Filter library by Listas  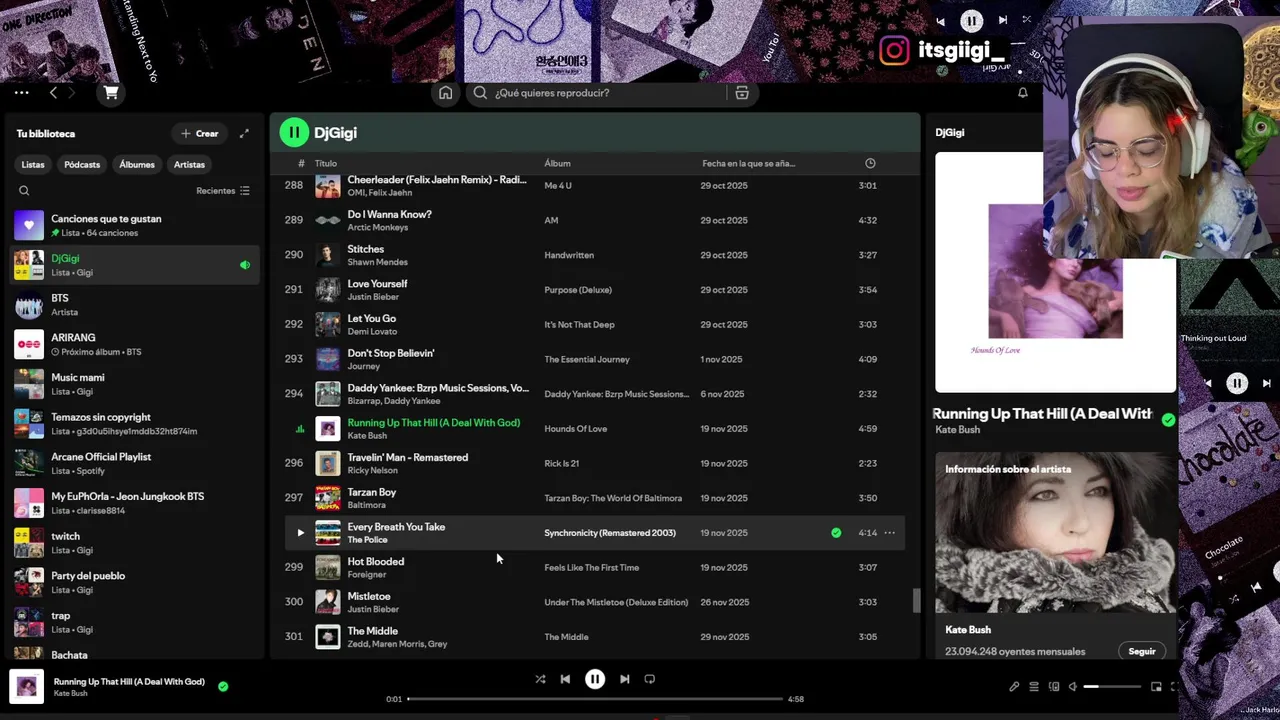click(x=33, y=165)
